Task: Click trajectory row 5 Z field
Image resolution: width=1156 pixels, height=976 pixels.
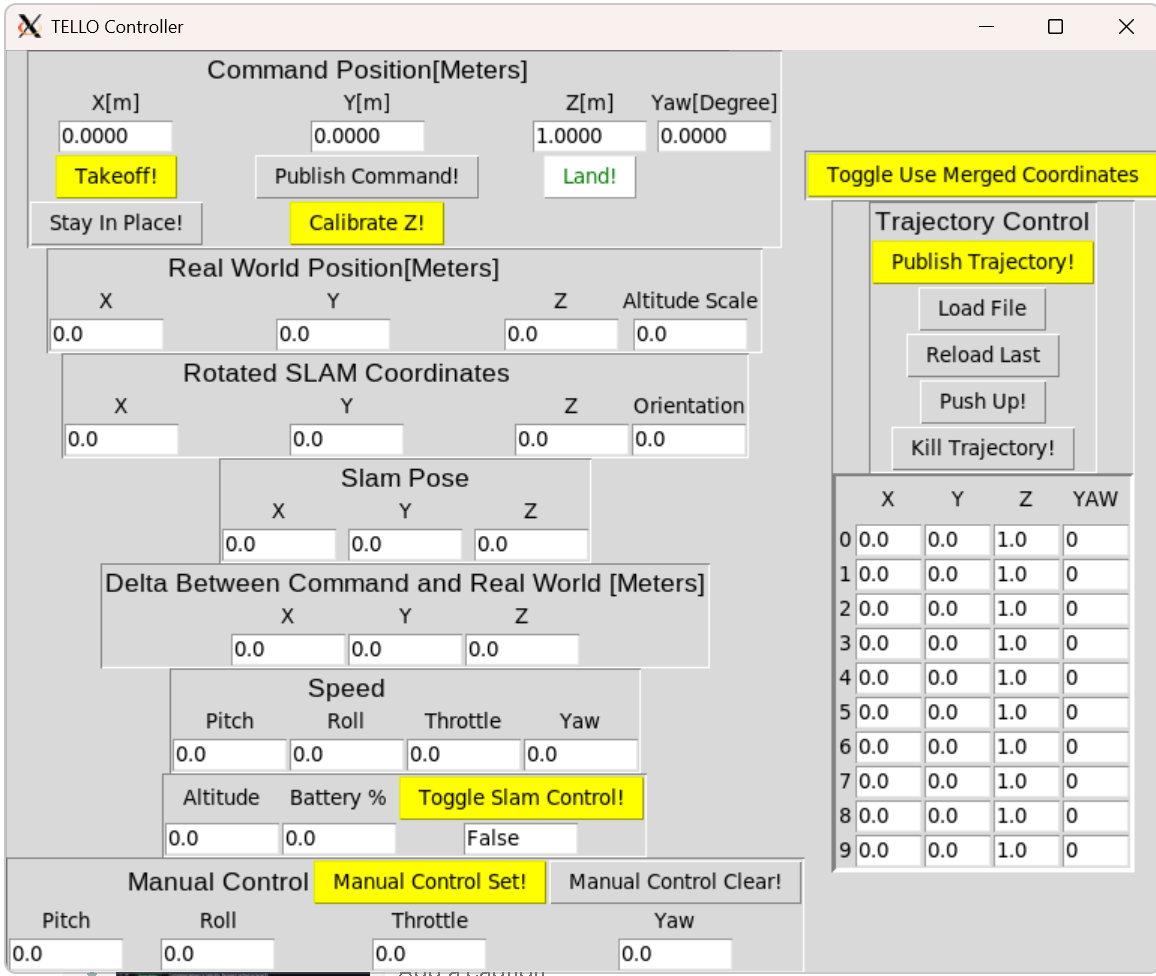Action: point(1026,712)
